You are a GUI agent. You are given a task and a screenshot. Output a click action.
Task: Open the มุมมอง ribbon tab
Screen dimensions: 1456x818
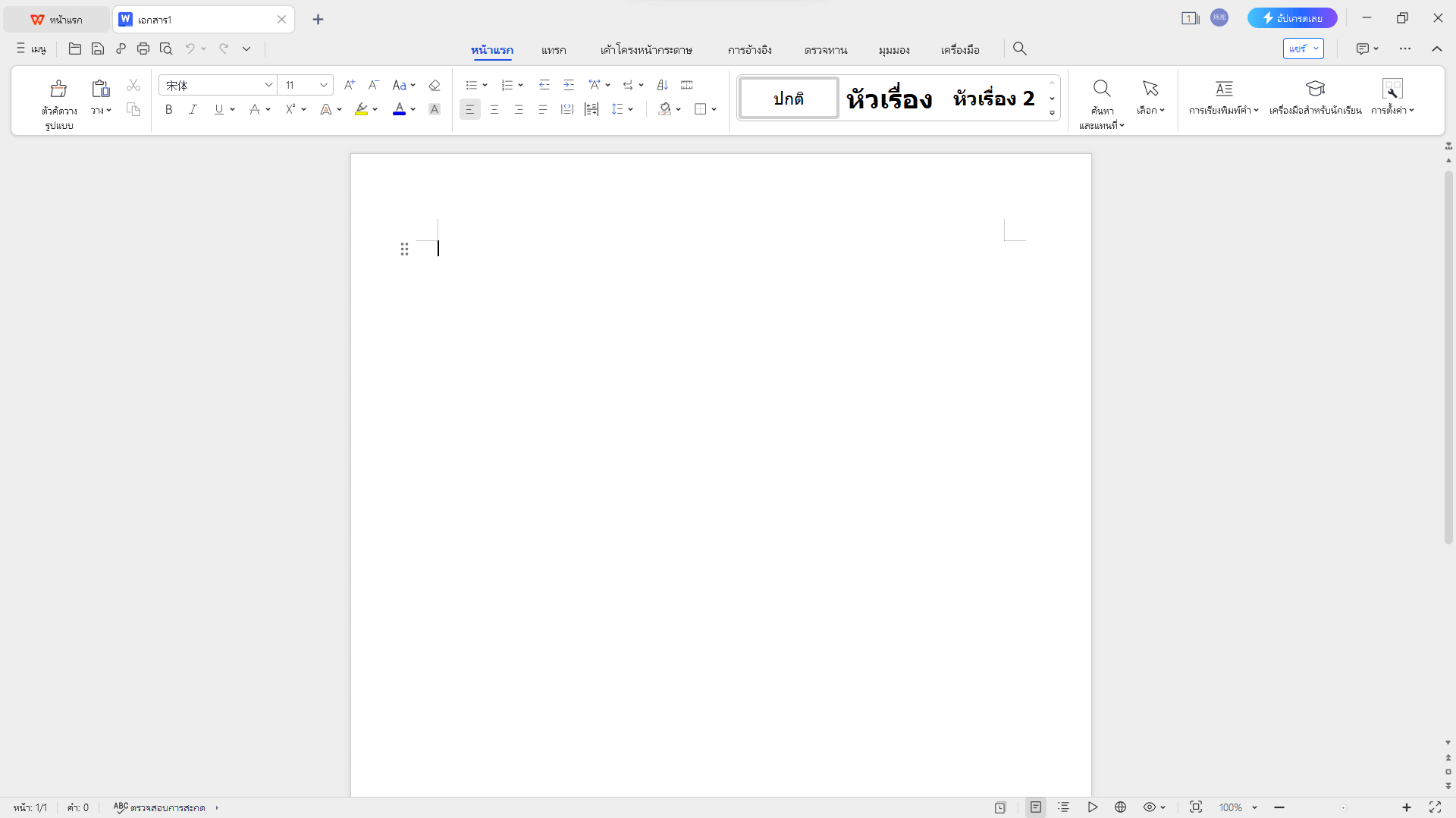coord(894,49)
